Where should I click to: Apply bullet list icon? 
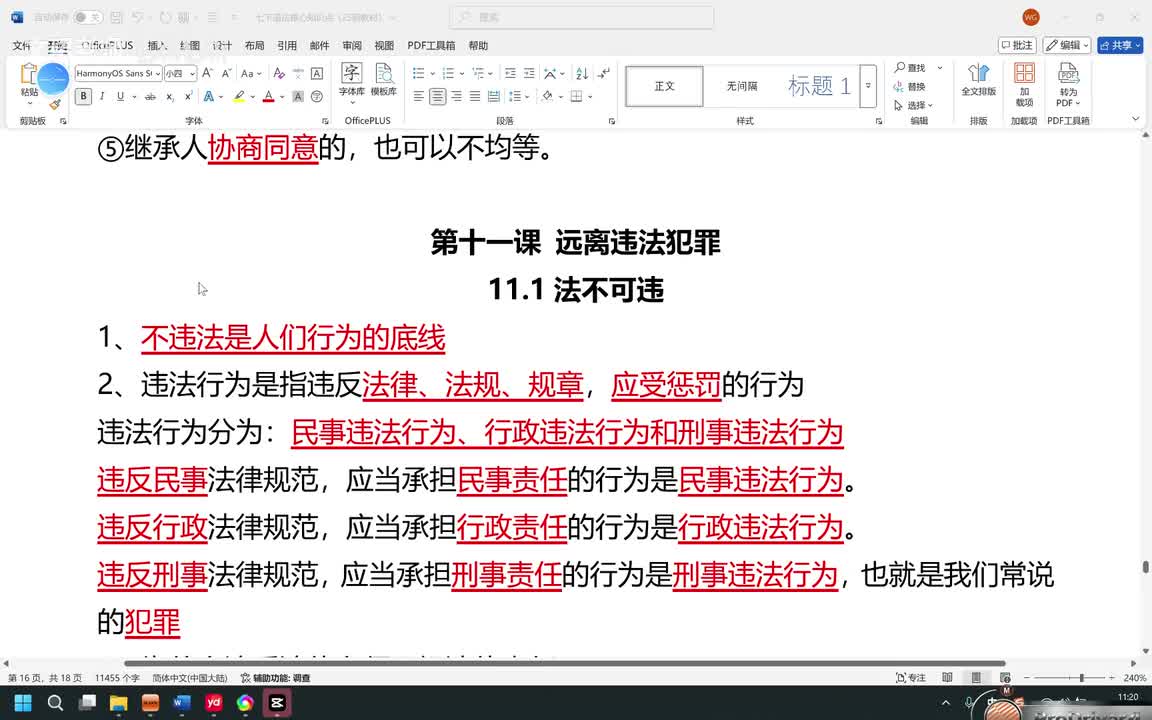(x=419, y=73)
